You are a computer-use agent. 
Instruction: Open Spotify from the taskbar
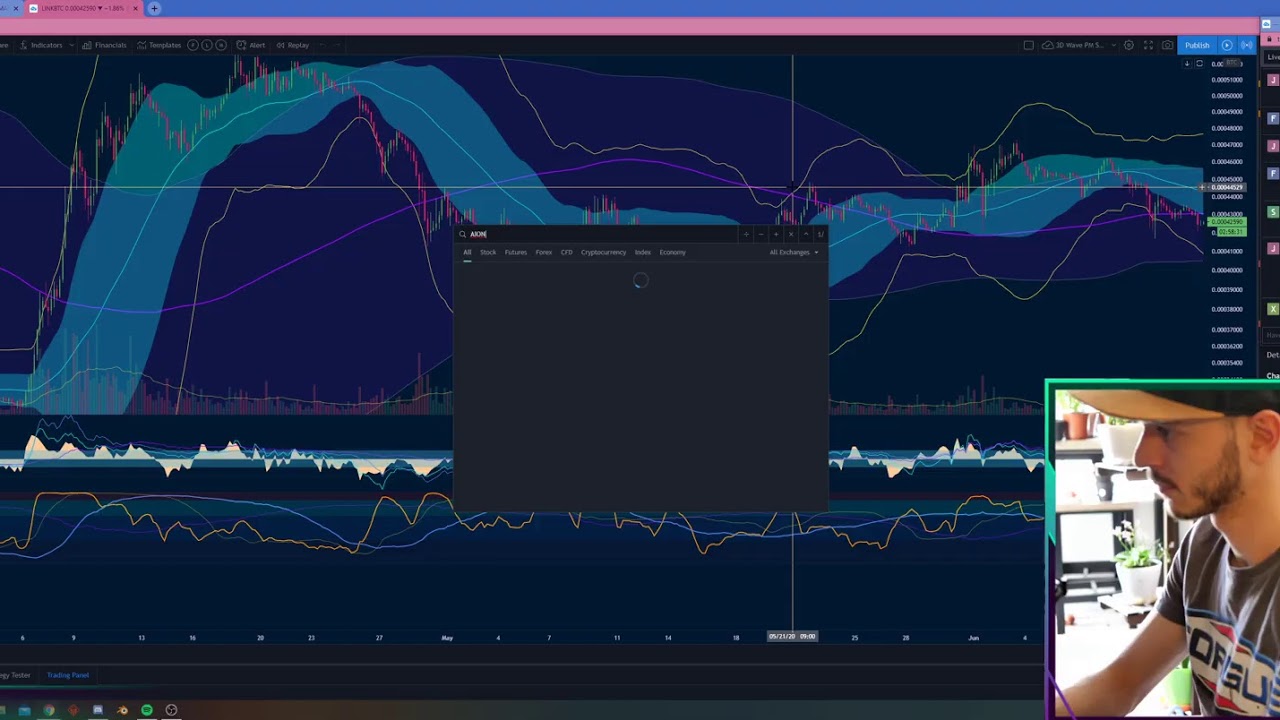click(147, 710)
